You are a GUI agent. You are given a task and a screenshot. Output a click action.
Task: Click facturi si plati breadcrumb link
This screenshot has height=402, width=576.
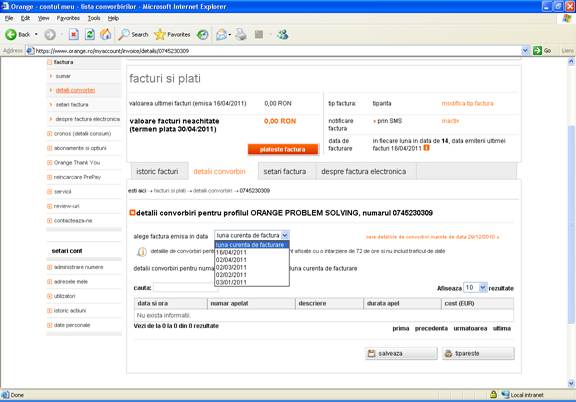170,191
